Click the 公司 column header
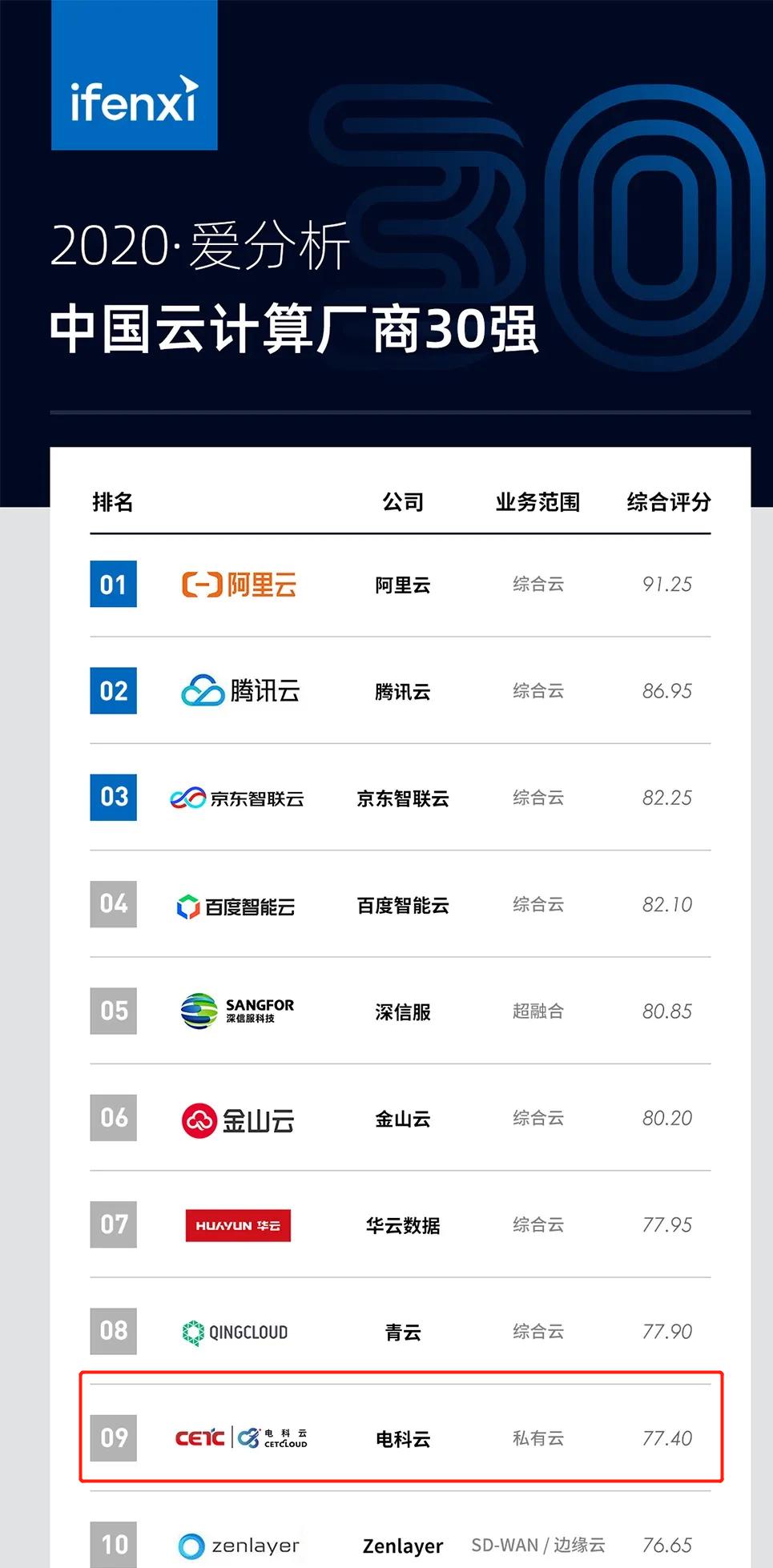 click(x=403, y=502)
